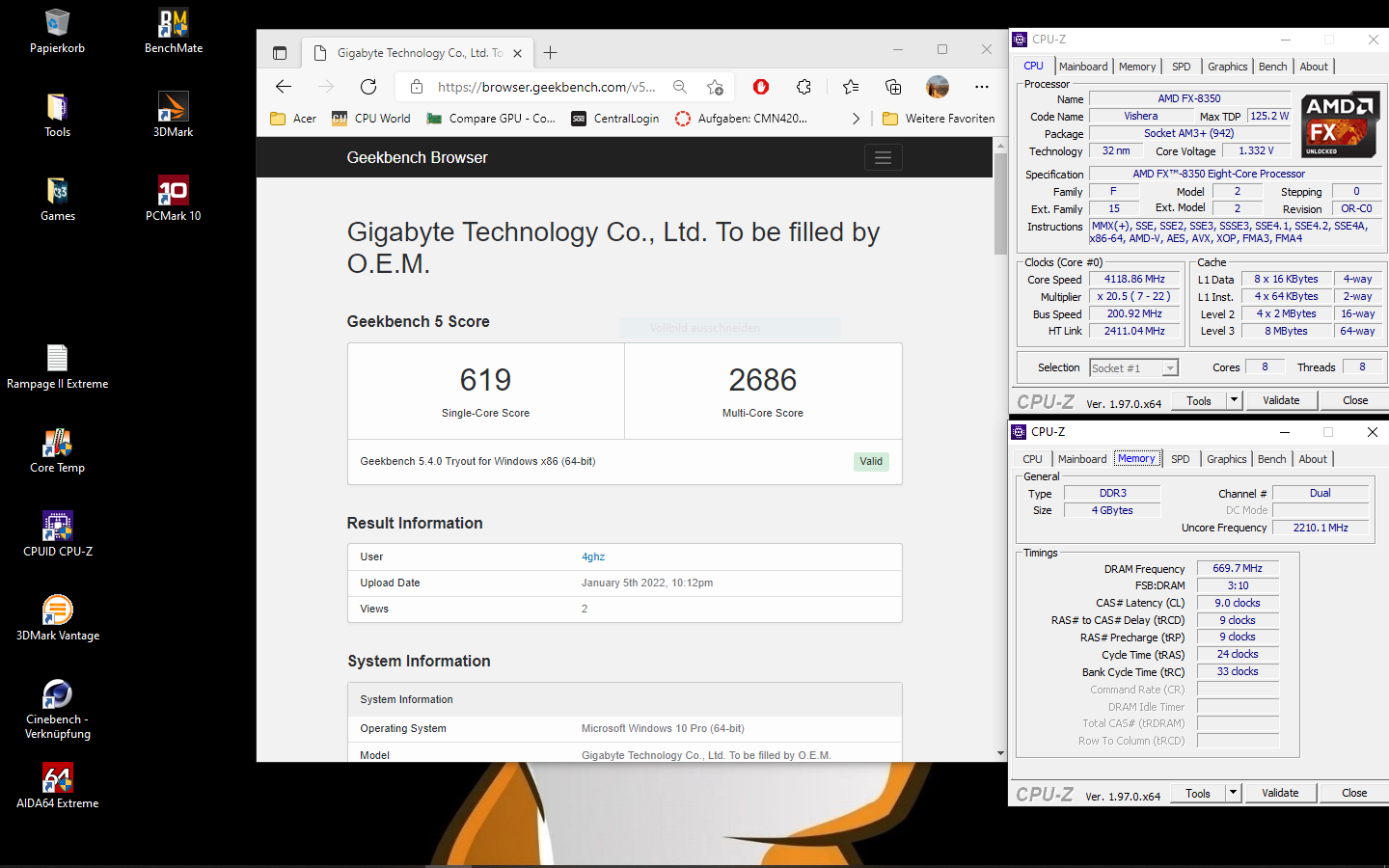1389x868 pixels.
Task: Switch to Mainboard tab in upper CPU-Z
Action: 1083,67
